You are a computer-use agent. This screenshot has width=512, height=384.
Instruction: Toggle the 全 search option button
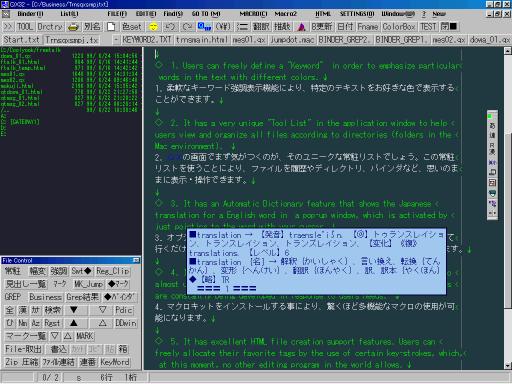[10, 310]
